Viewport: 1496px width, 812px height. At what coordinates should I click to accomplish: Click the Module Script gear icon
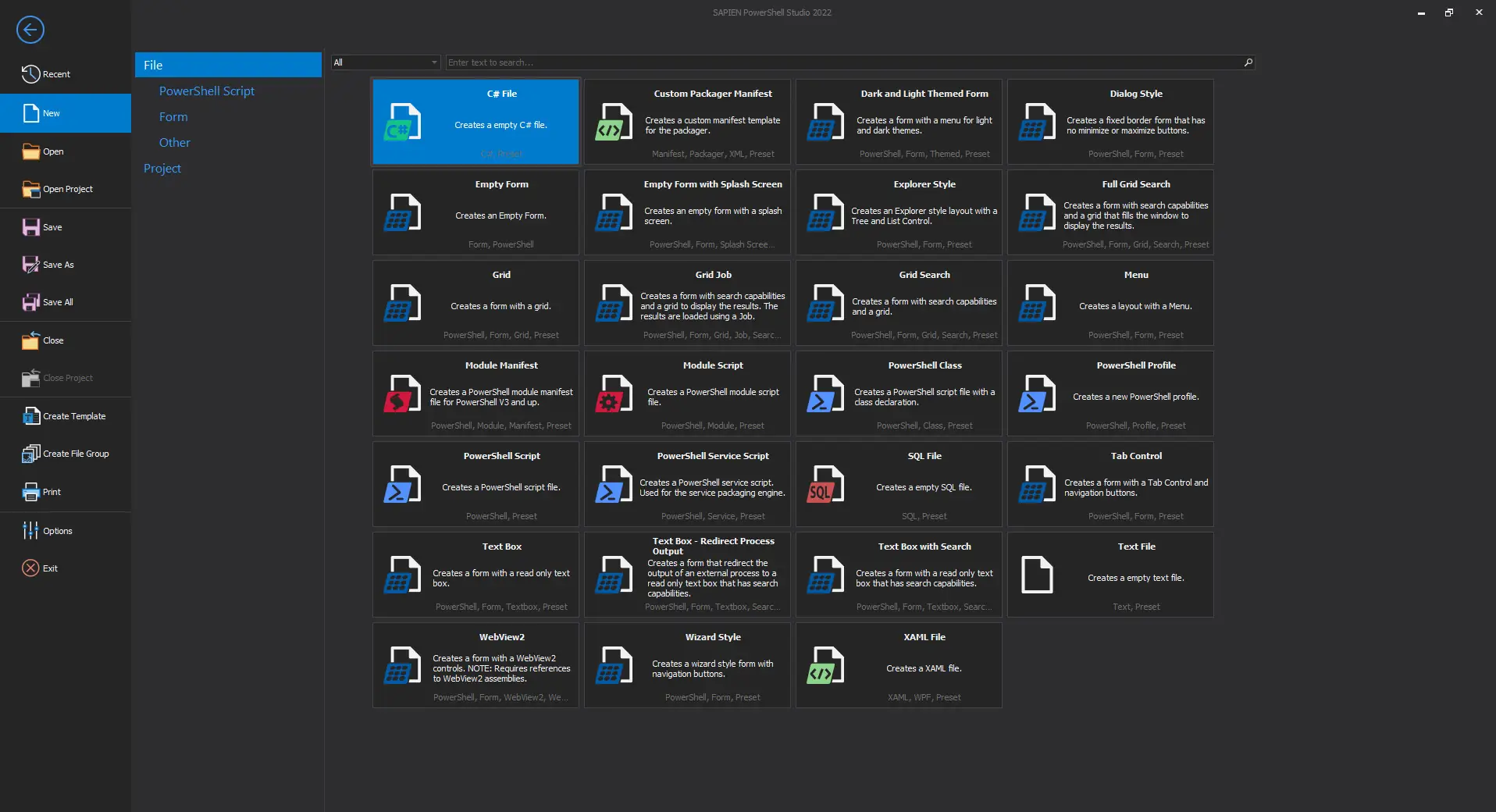tap(614, 394)
